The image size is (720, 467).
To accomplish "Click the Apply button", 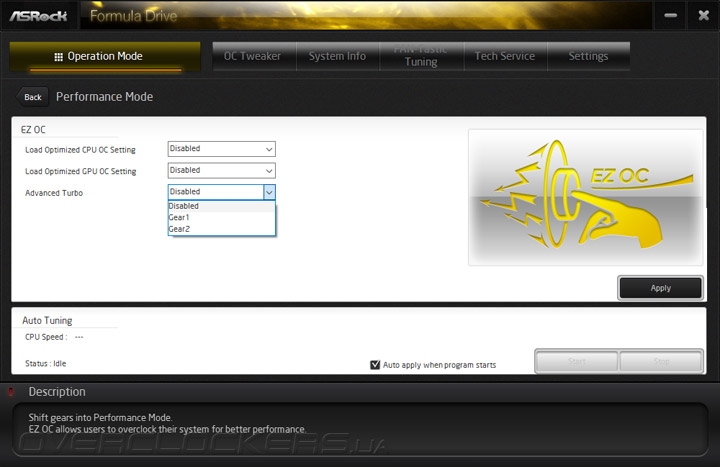I will click(660, 288).
